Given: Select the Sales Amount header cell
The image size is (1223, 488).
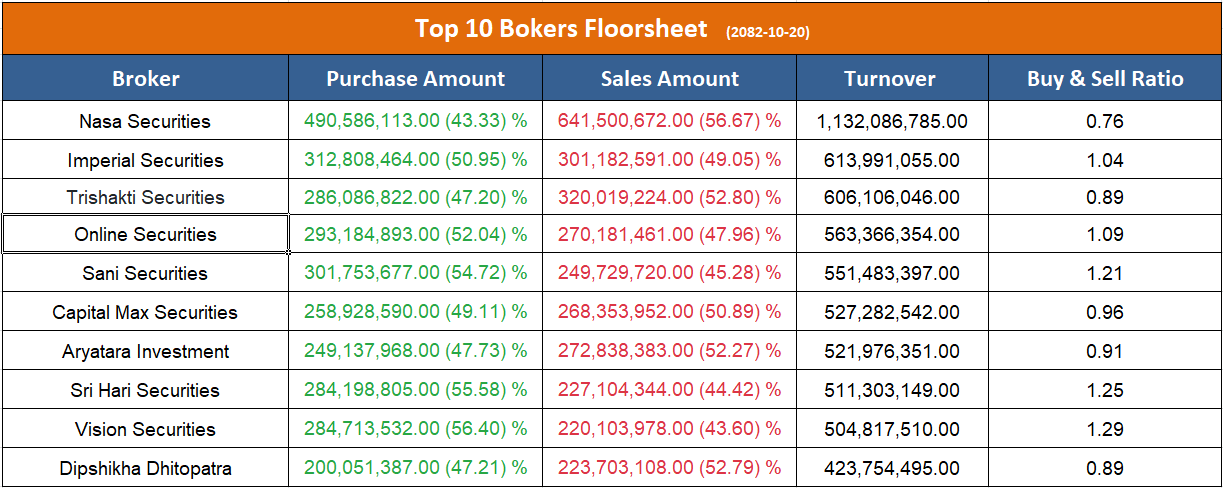Looking at the screenshot, I should point(670,79).
